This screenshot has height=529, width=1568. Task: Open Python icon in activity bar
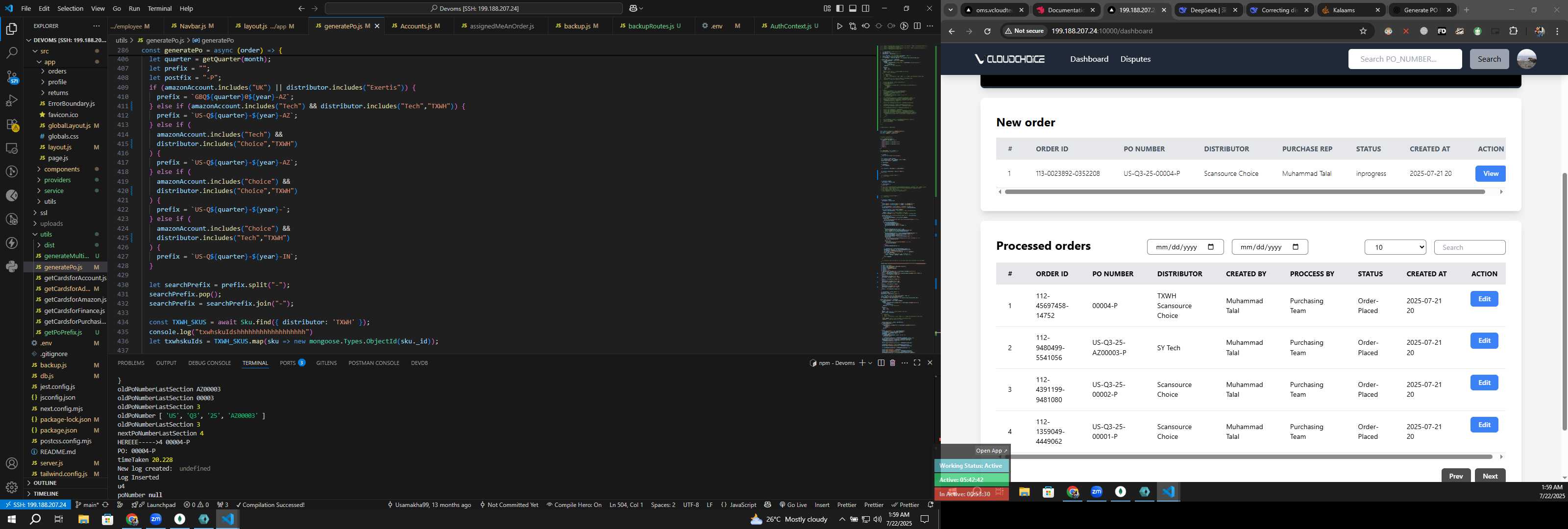12,266
